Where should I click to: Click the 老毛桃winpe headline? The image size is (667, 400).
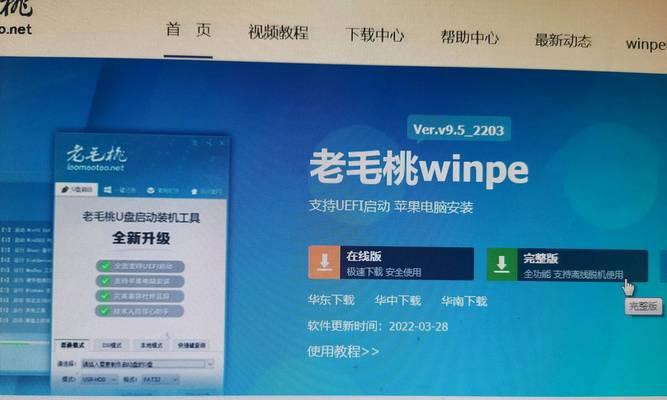[419, 169]
